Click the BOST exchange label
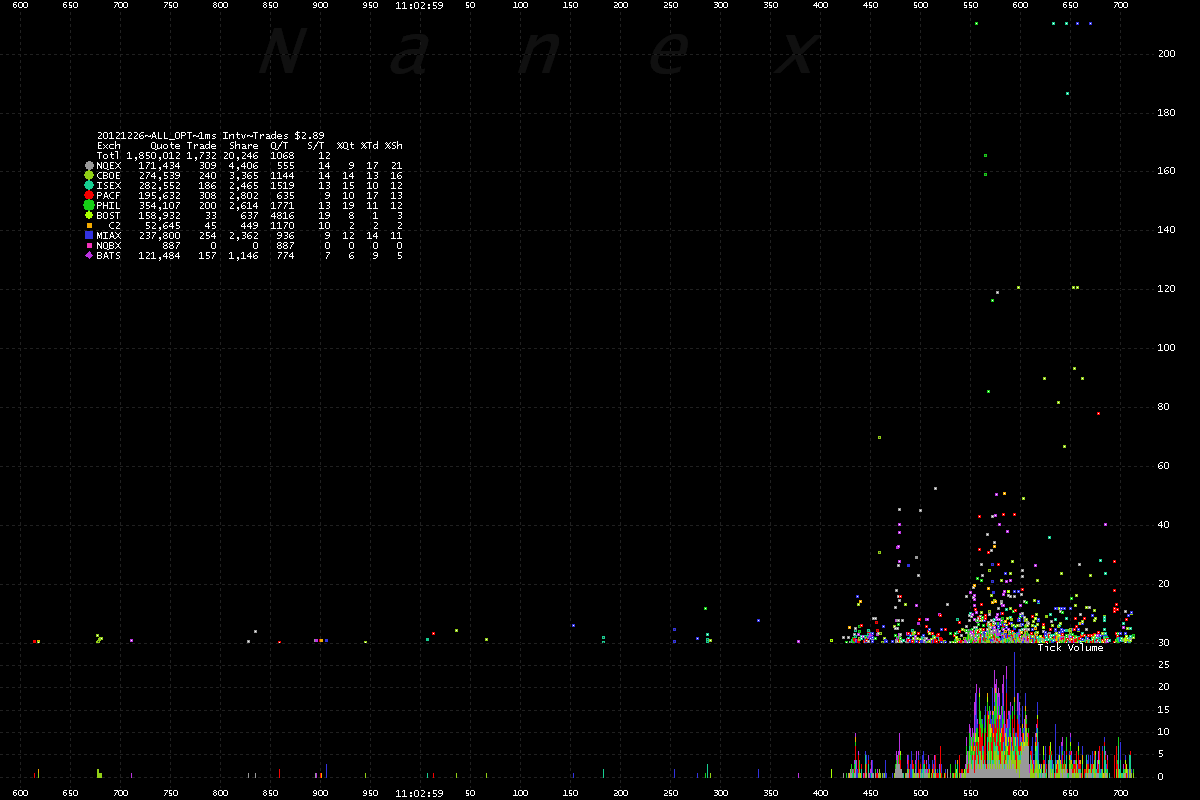This screenshot has width=1200, height=800. 109,215
